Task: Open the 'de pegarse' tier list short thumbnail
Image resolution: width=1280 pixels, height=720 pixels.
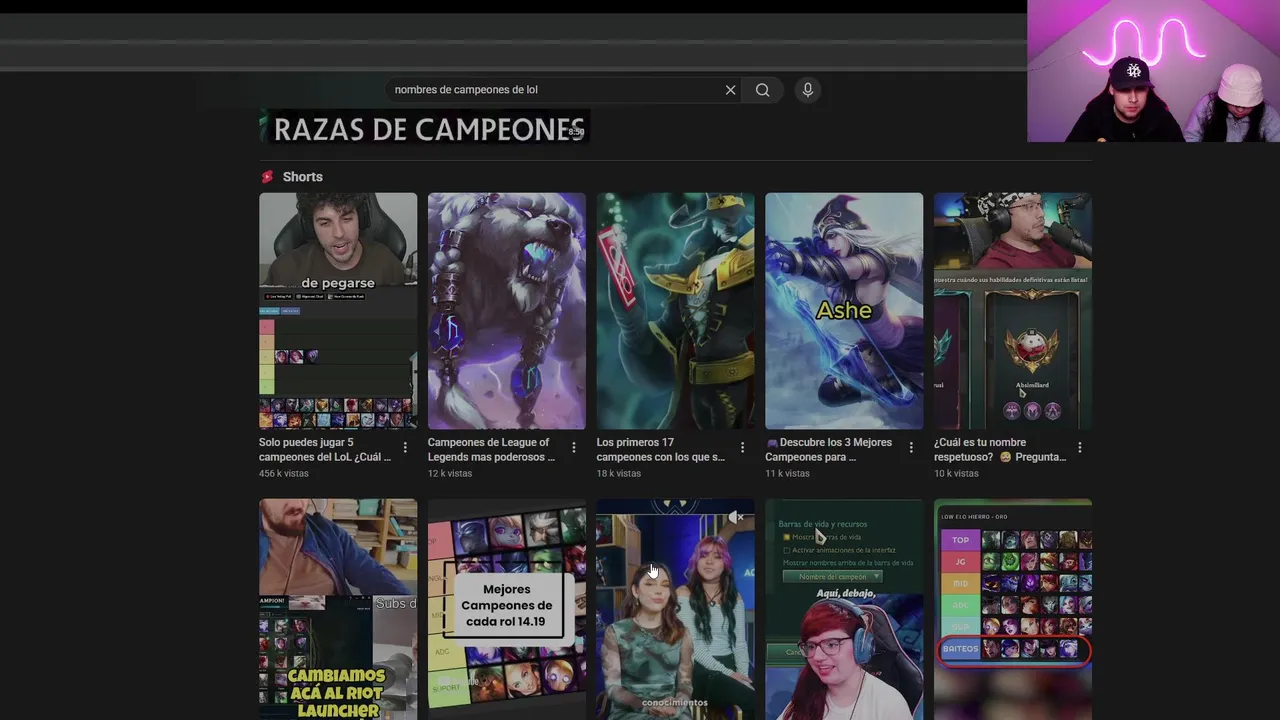Action: [x=338, y=311]
